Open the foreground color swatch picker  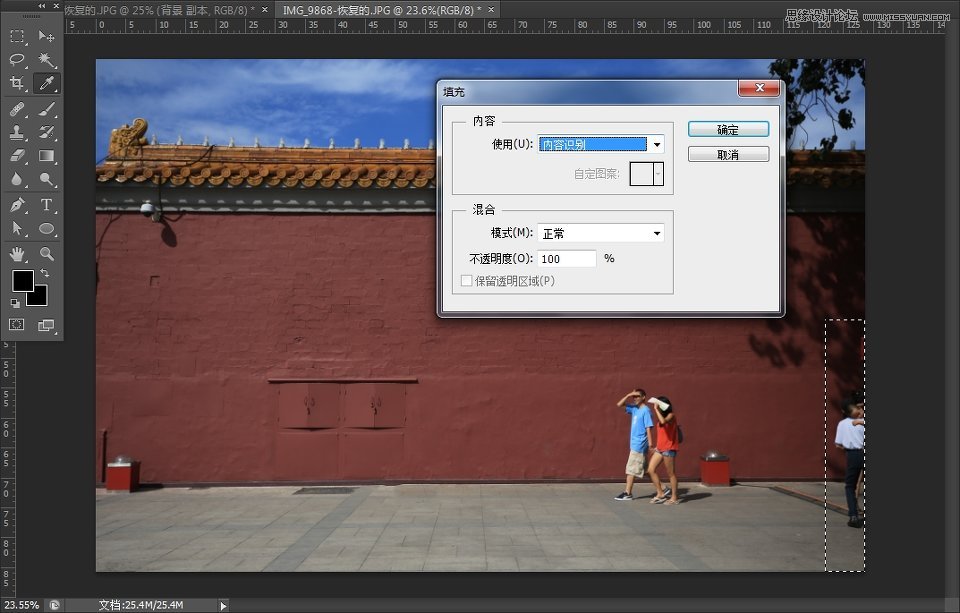pos(23,280)
